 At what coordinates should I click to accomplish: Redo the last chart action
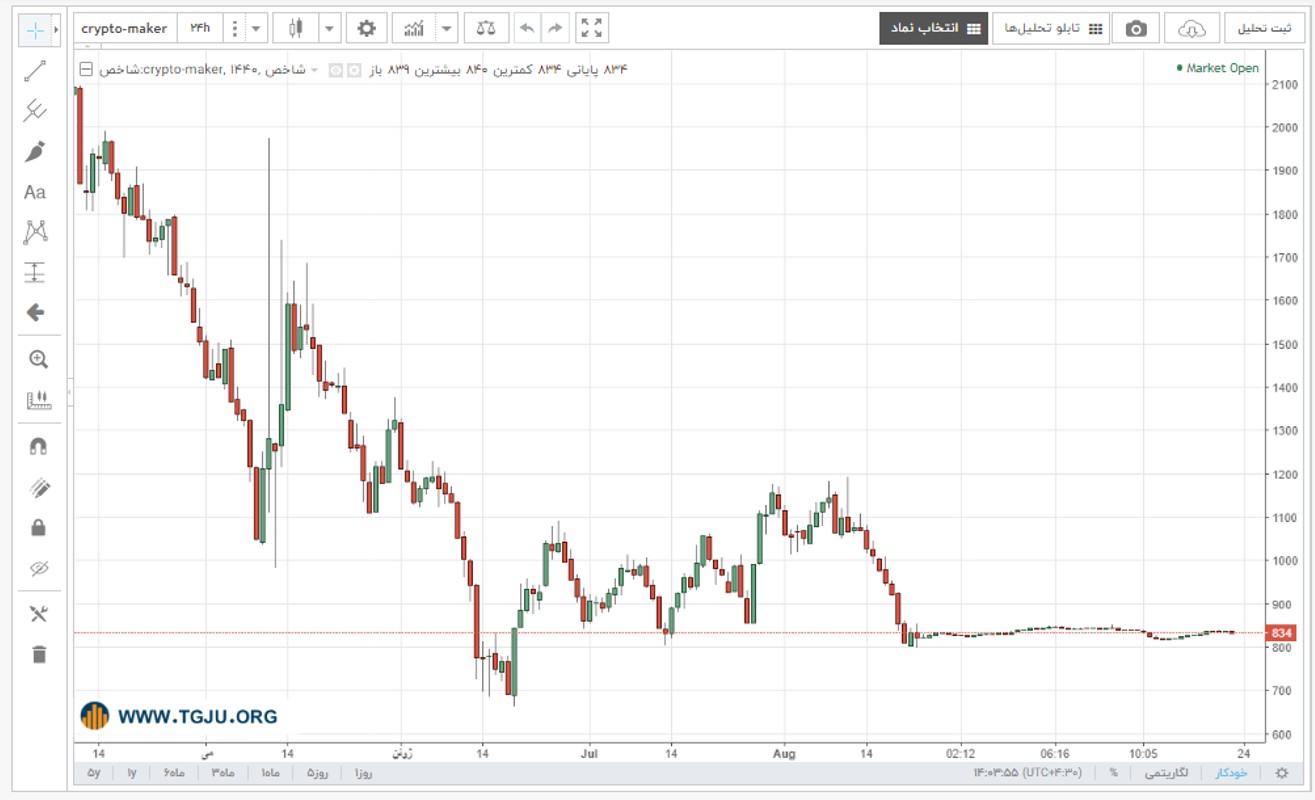pyautogui.click(x=556, y=28)
